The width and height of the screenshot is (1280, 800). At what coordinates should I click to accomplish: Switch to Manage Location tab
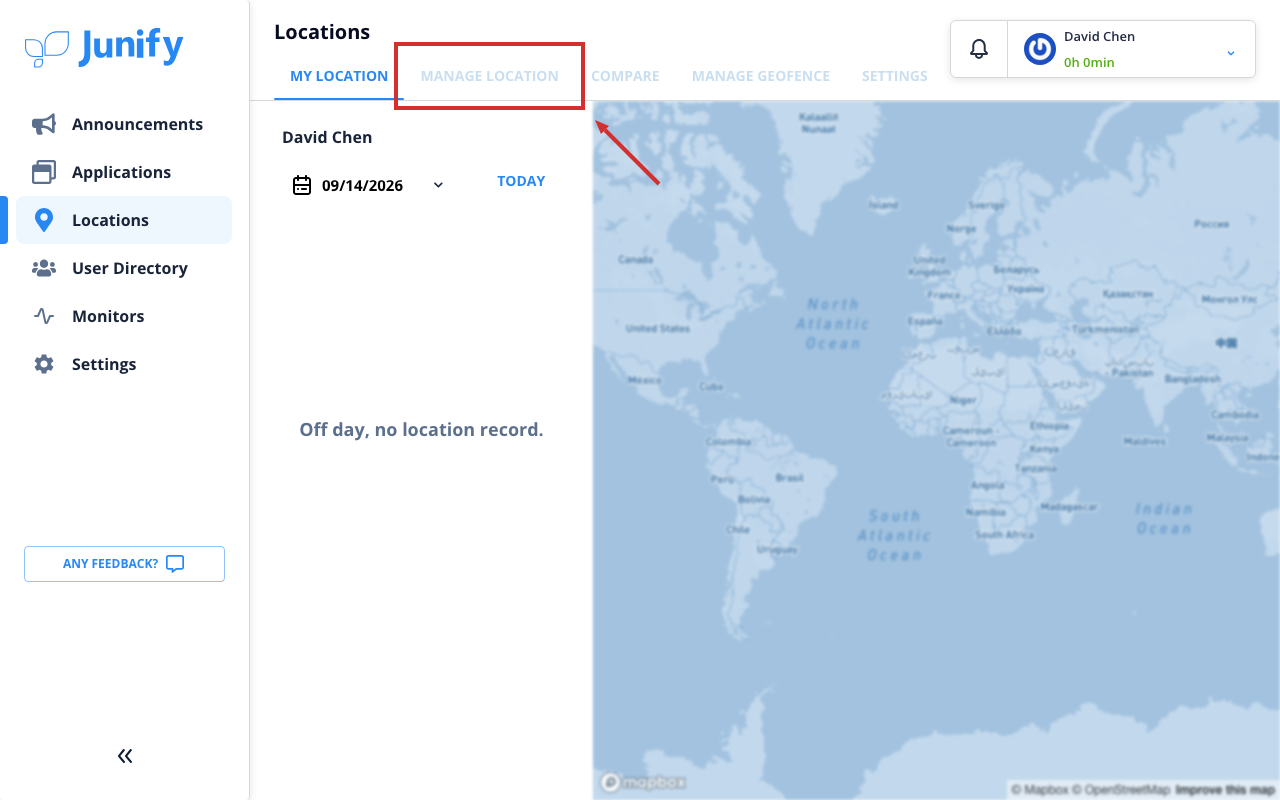[x=490, y=76]
